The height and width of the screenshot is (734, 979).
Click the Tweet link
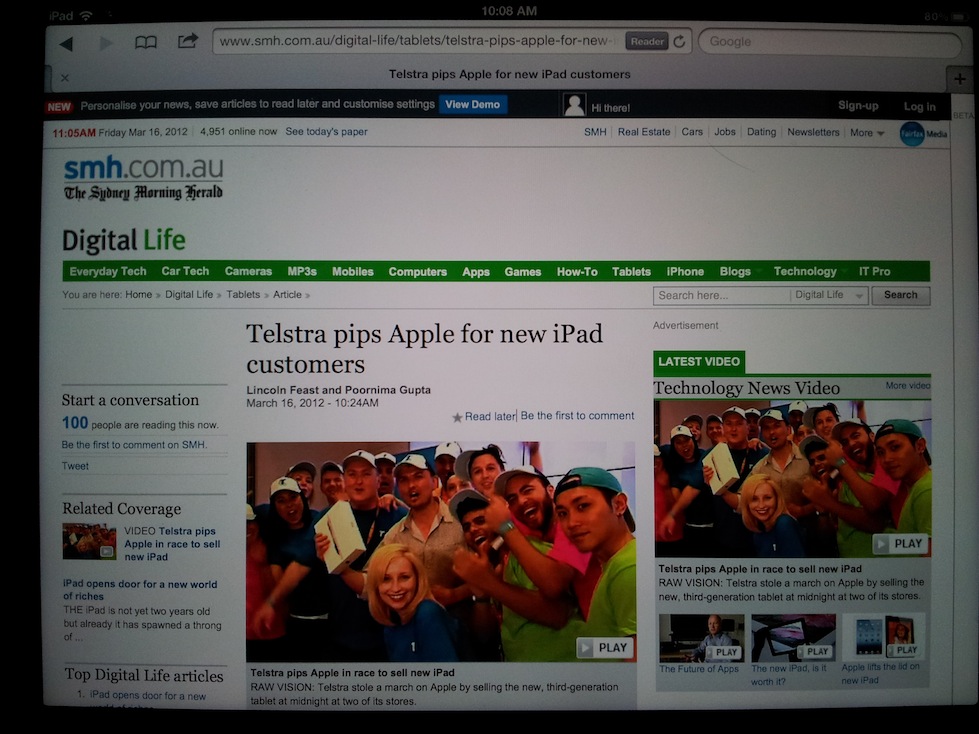coord(75,466)
